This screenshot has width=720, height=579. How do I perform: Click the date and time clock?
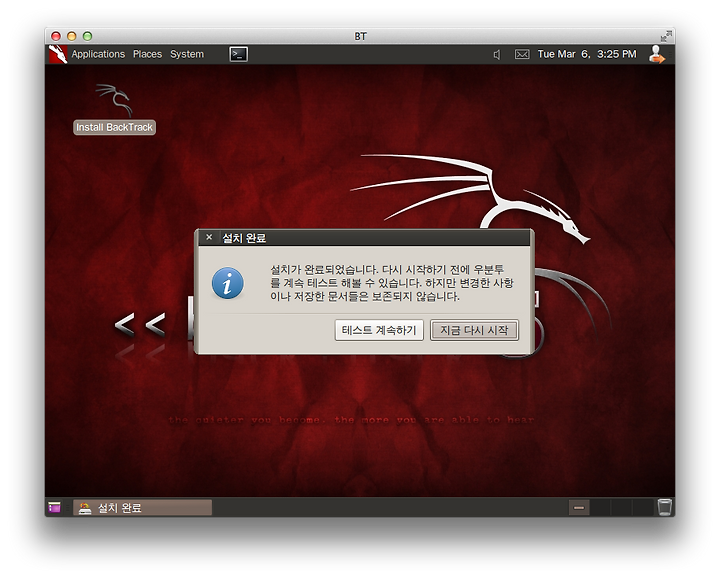(587, 54)
